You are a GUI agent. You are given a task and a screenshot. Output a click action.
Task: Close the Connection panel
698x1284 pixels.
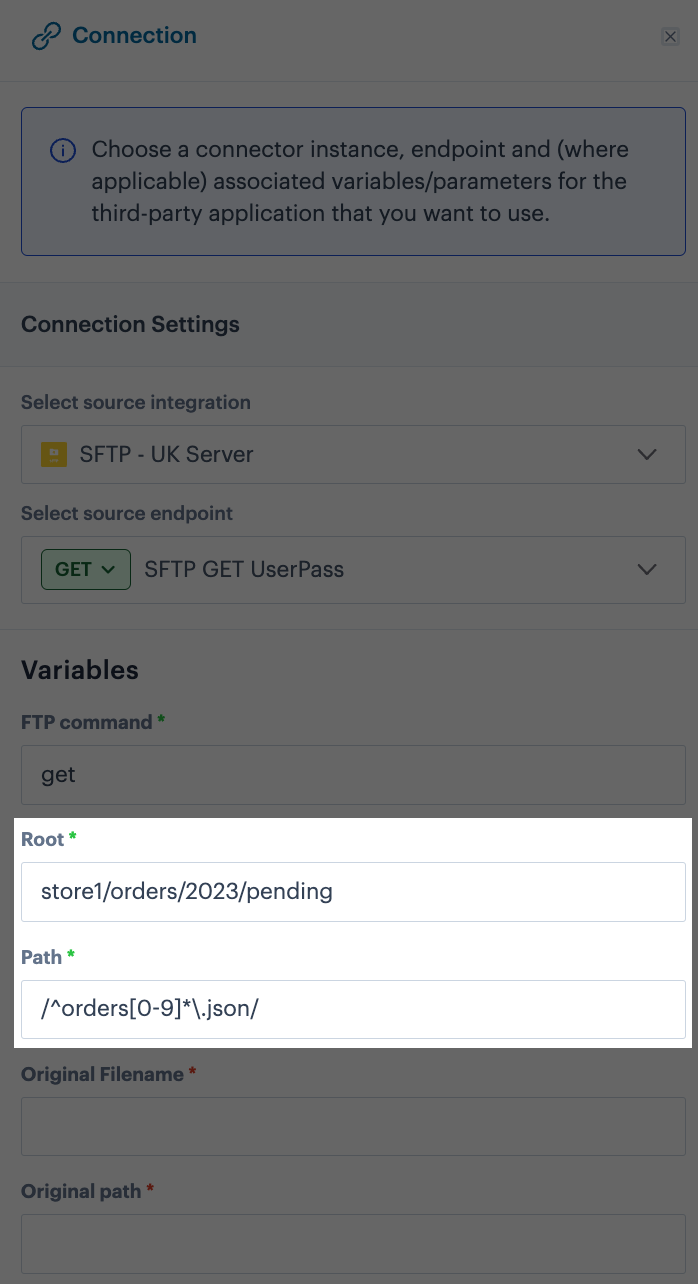(670, 36)
